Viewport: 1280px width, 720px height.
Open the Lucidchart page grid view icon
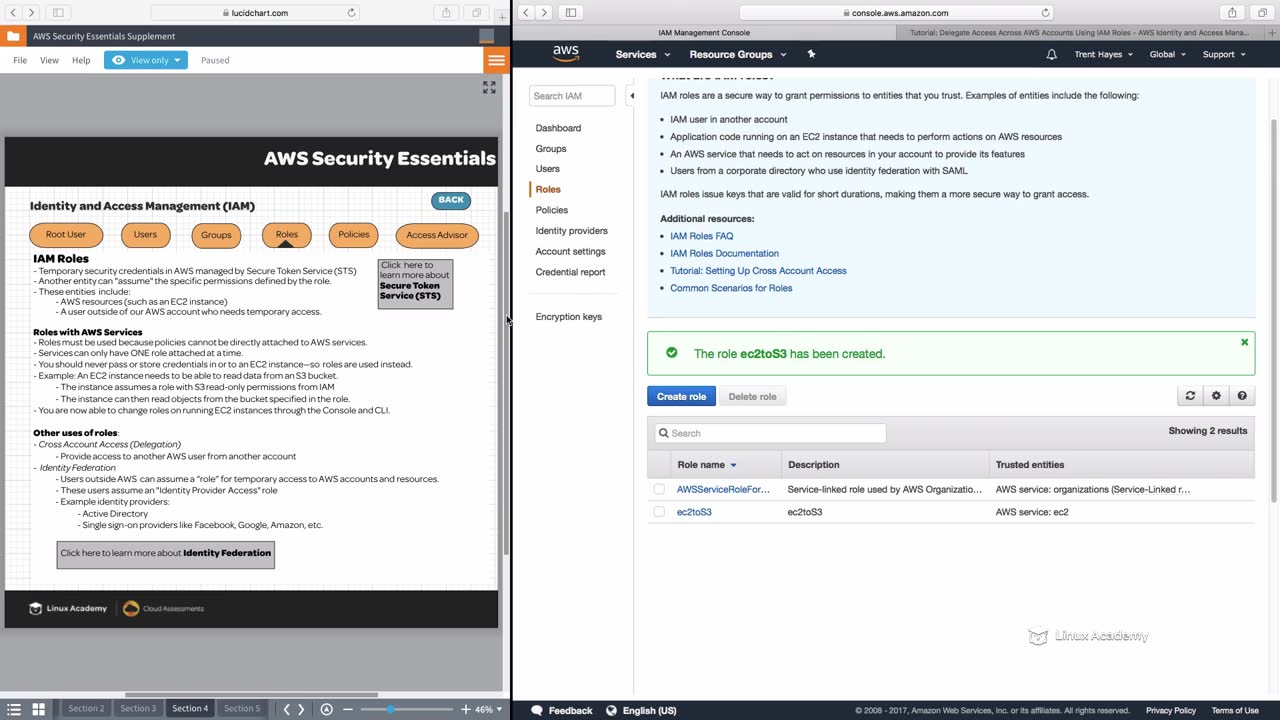pos(38,709)
